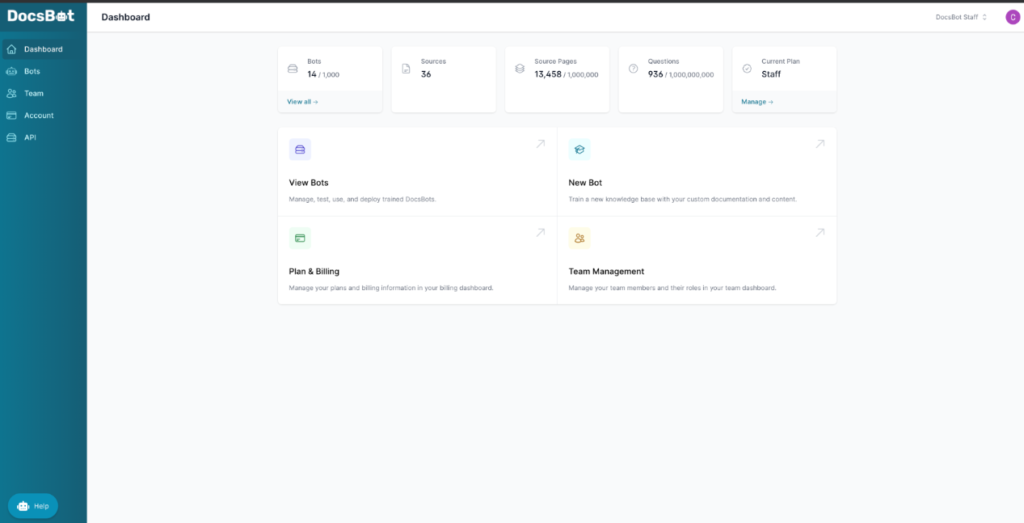Click the 'Manage your plans and billing' description

(x=391, y=288)
